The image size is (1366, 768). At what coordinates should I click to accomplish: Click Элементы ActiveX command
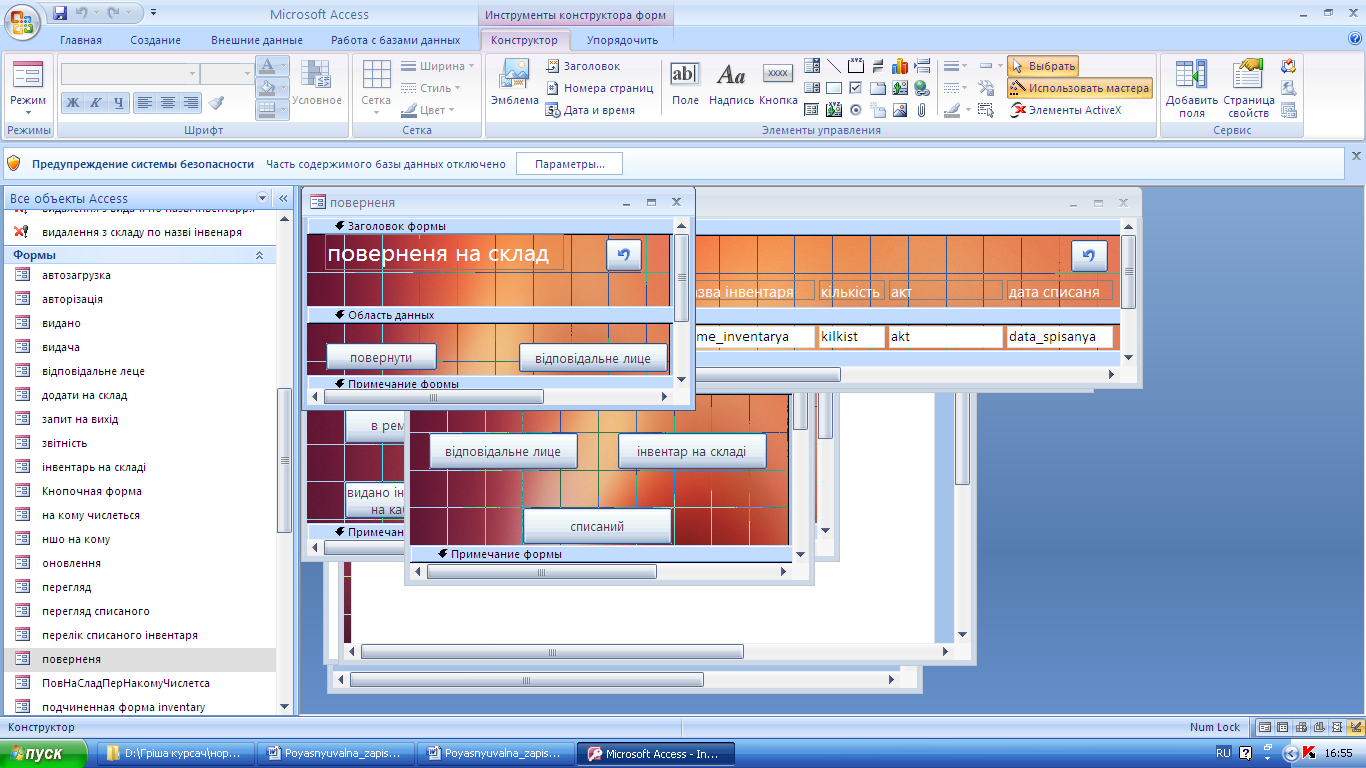click(1066, 110)
